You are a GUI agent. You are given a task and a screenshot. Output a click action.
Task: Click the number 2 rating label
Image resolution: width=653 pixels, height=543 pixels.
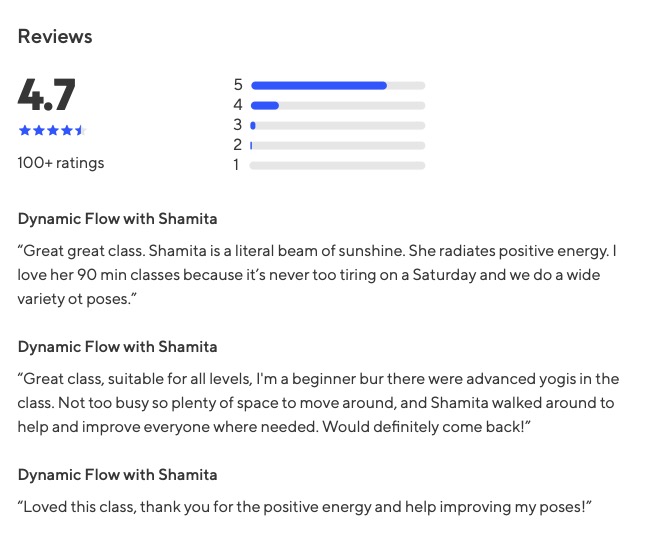tap(238, 145)
